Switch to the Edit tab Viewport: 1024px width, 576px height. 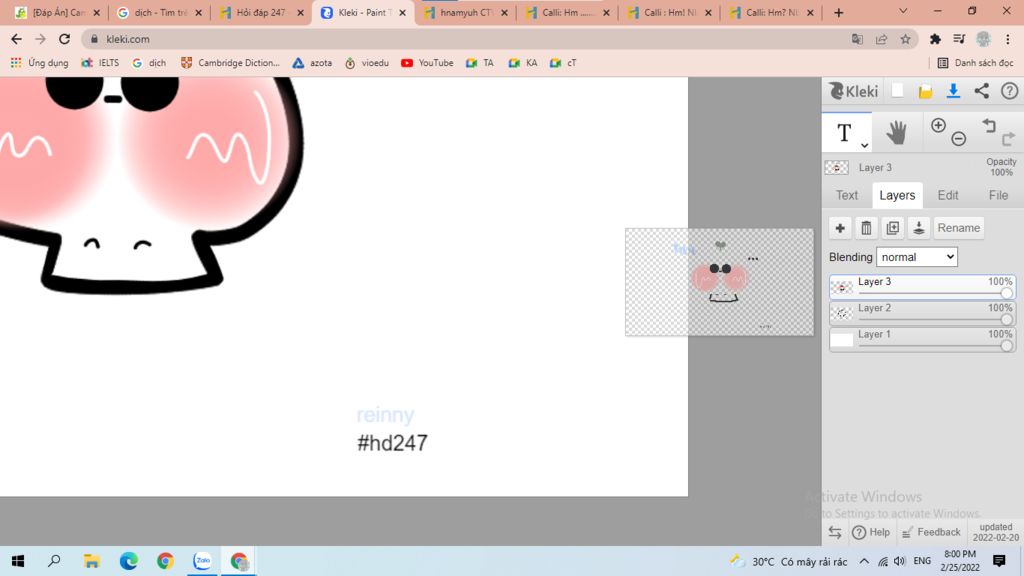click(948, 195)
